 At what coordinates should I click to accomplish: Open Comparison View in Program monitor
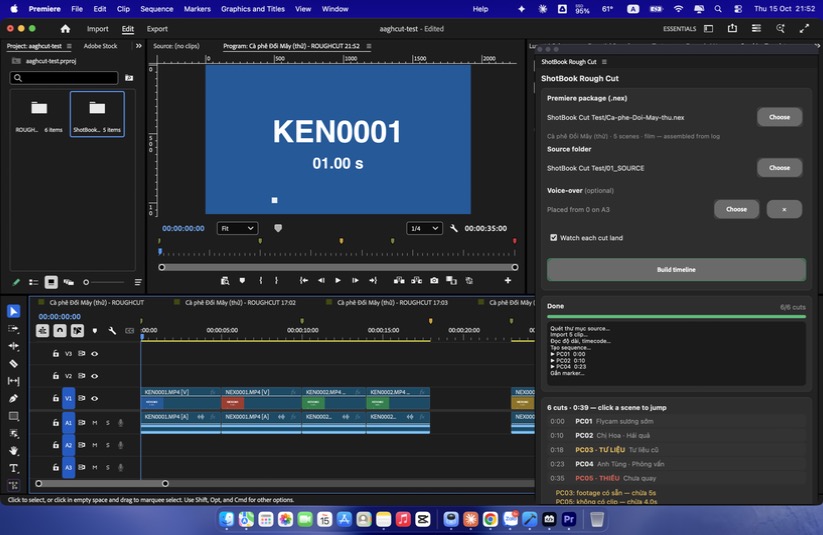point(451,281)
